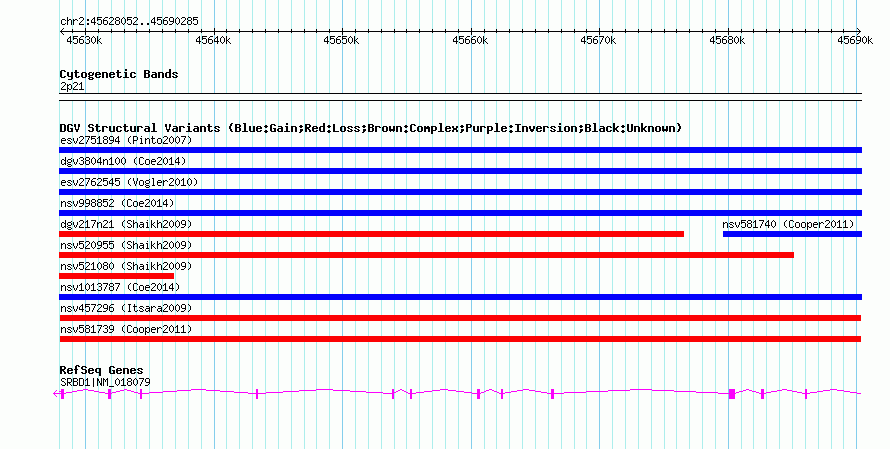
Task: Click the nsv998852 (Coe2014) label
Action: [117, 203]
